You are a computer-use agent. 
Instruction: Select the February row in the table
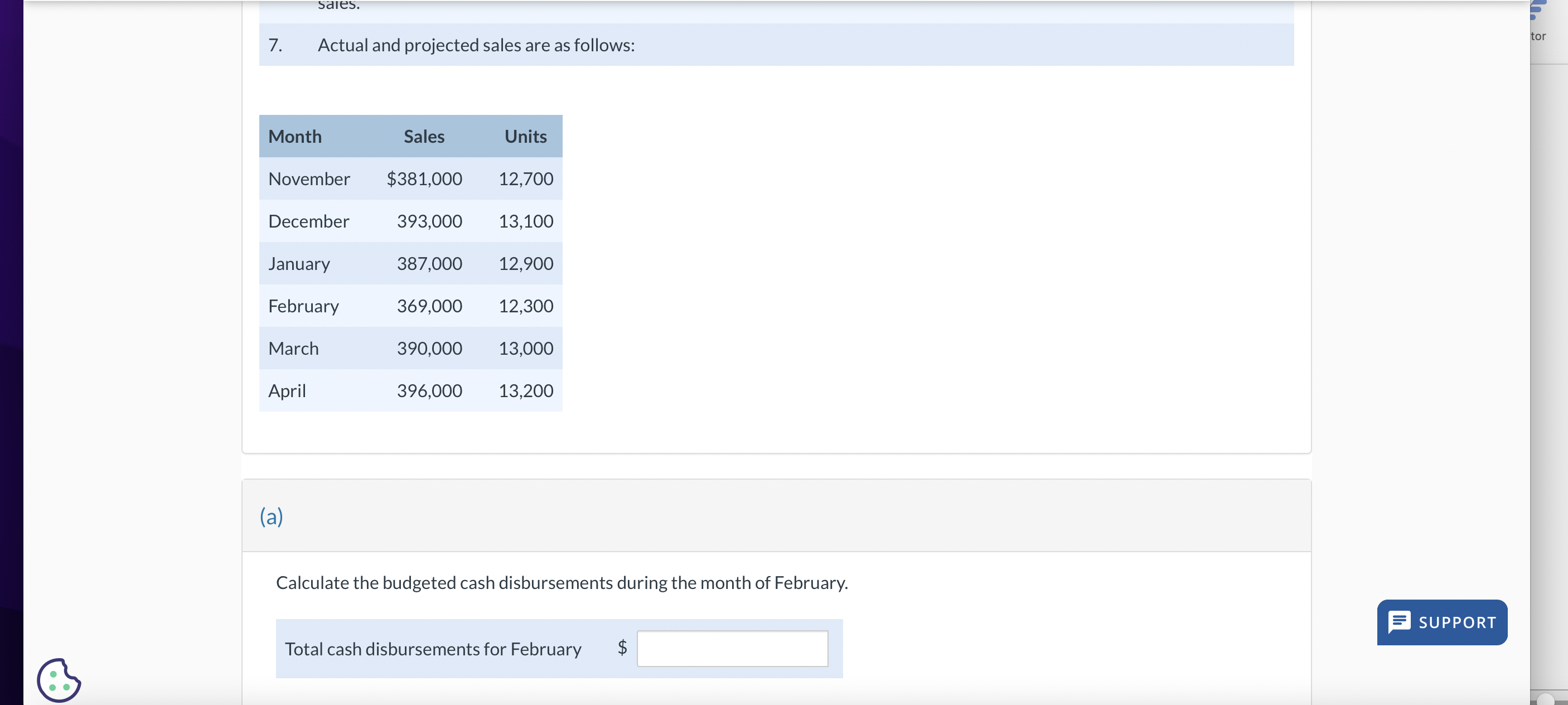click(411, 306)
